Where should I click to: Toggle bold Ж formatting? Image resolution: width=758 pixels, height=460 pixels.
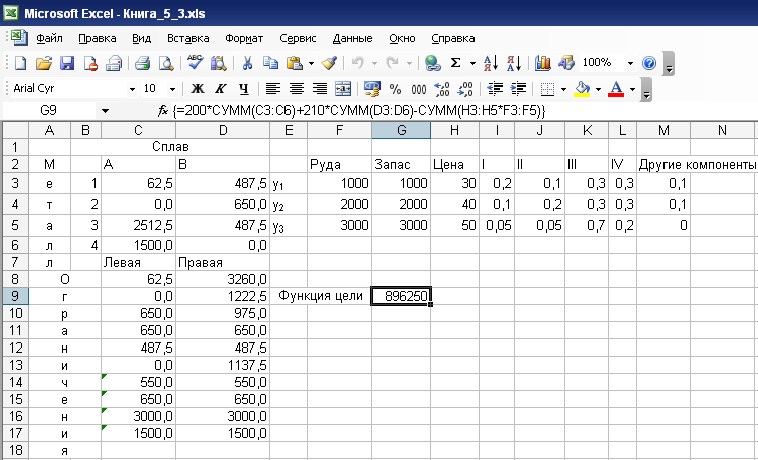pyautogui.click(x=198, y=89)
